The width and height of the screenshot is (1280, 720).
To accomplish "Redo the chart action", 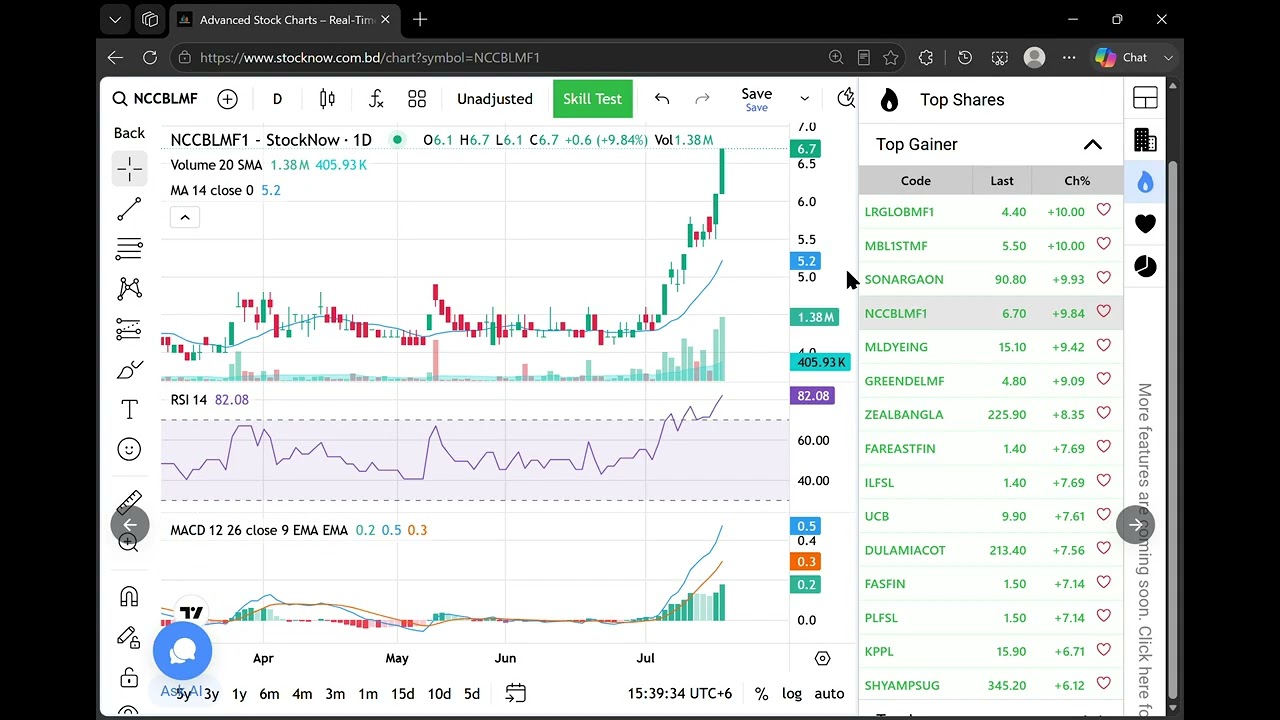I will tap(702, 99).
